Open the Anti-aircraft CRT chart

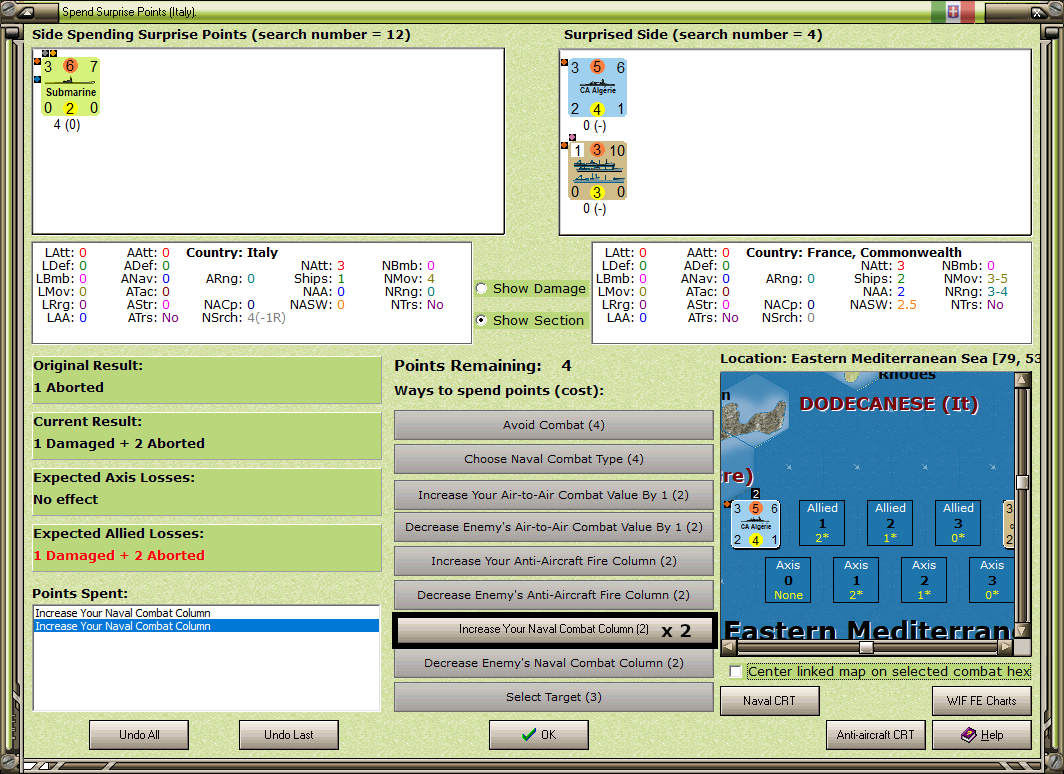coord(875,735)
